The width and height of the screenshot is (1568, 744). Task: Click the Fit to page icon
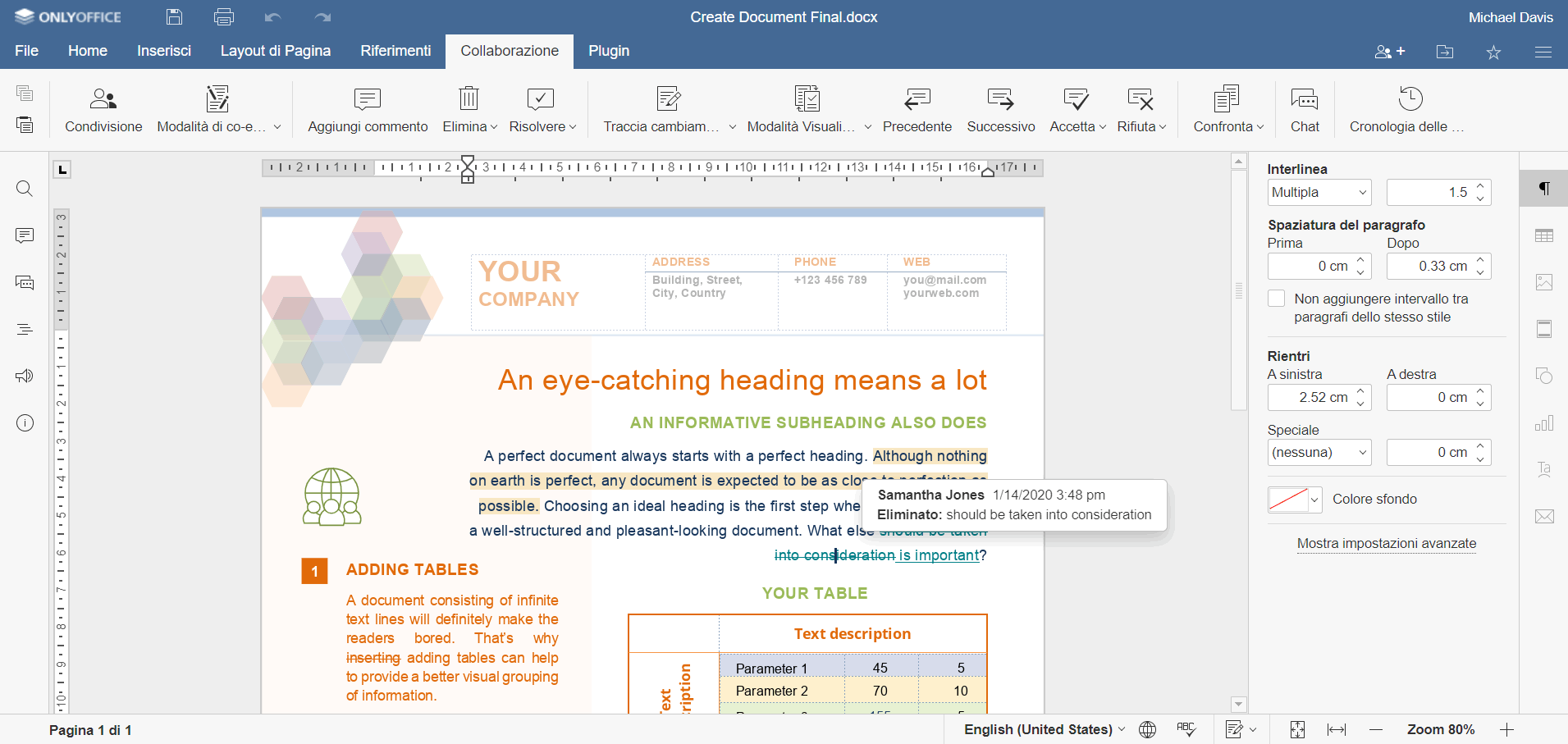point(1297,729)
